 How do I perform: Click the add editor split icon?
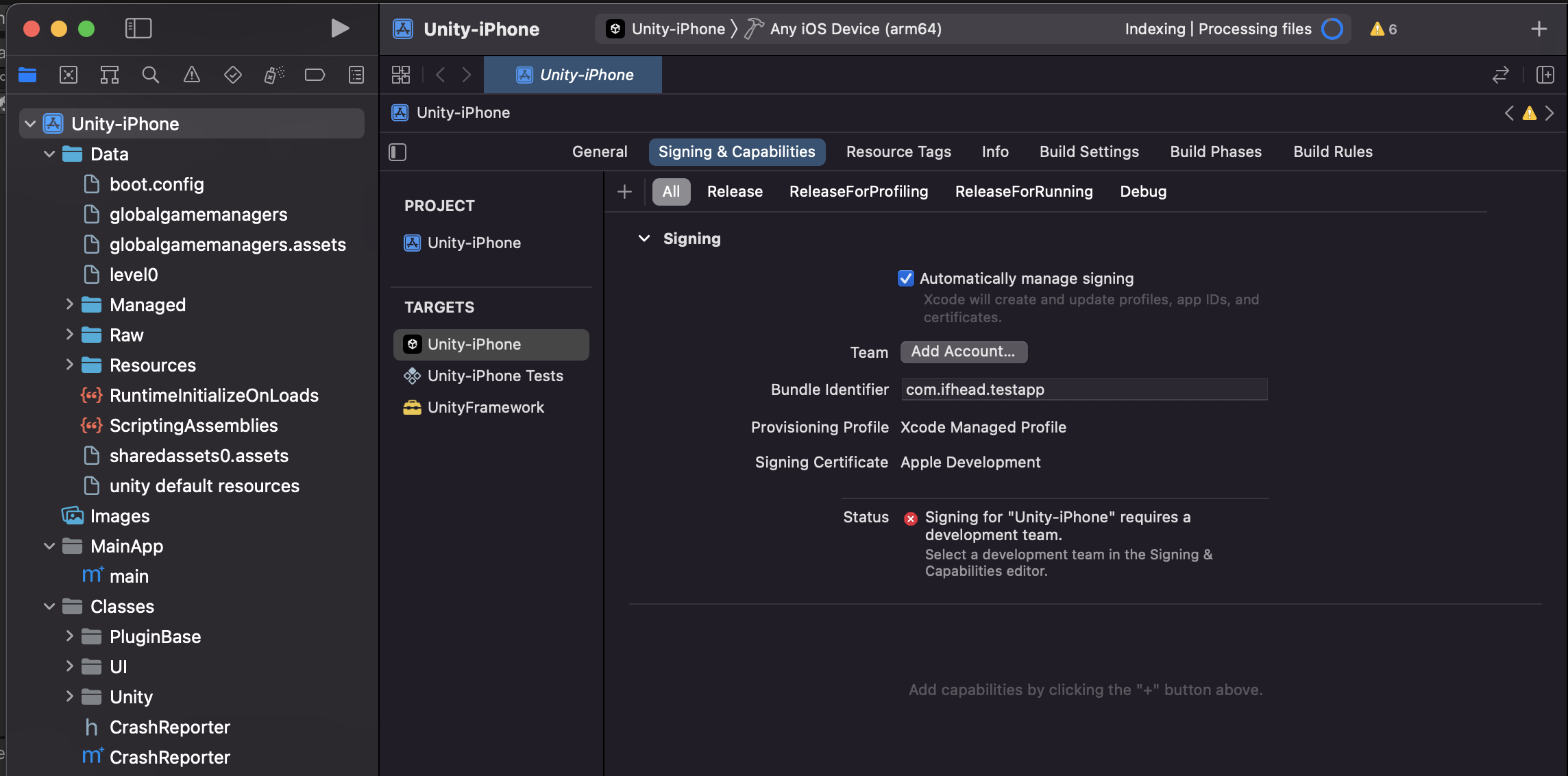[x=1545, y=75]
